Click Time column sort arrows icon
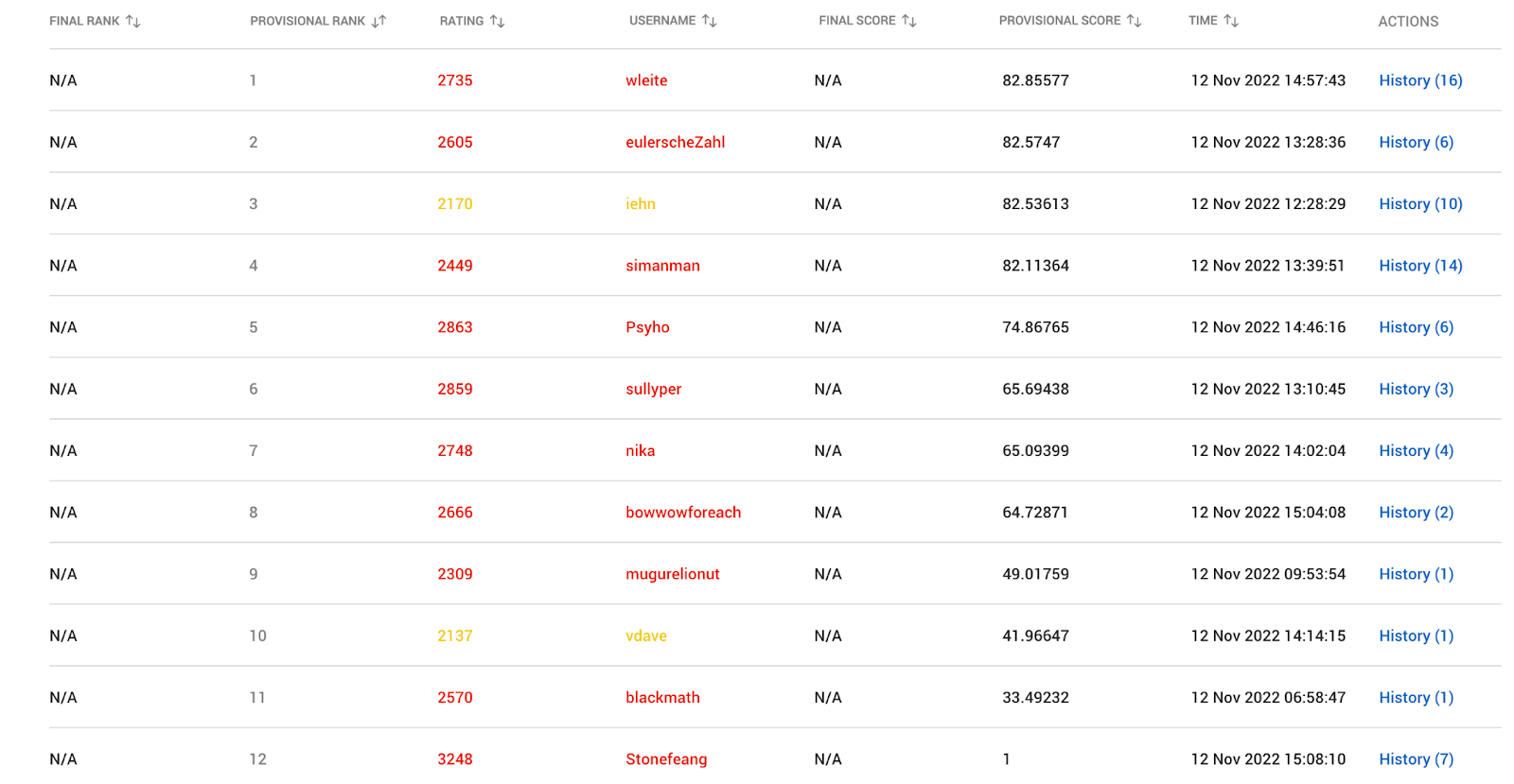Viewport: 1514px width, 784px height. [1231, 21]
